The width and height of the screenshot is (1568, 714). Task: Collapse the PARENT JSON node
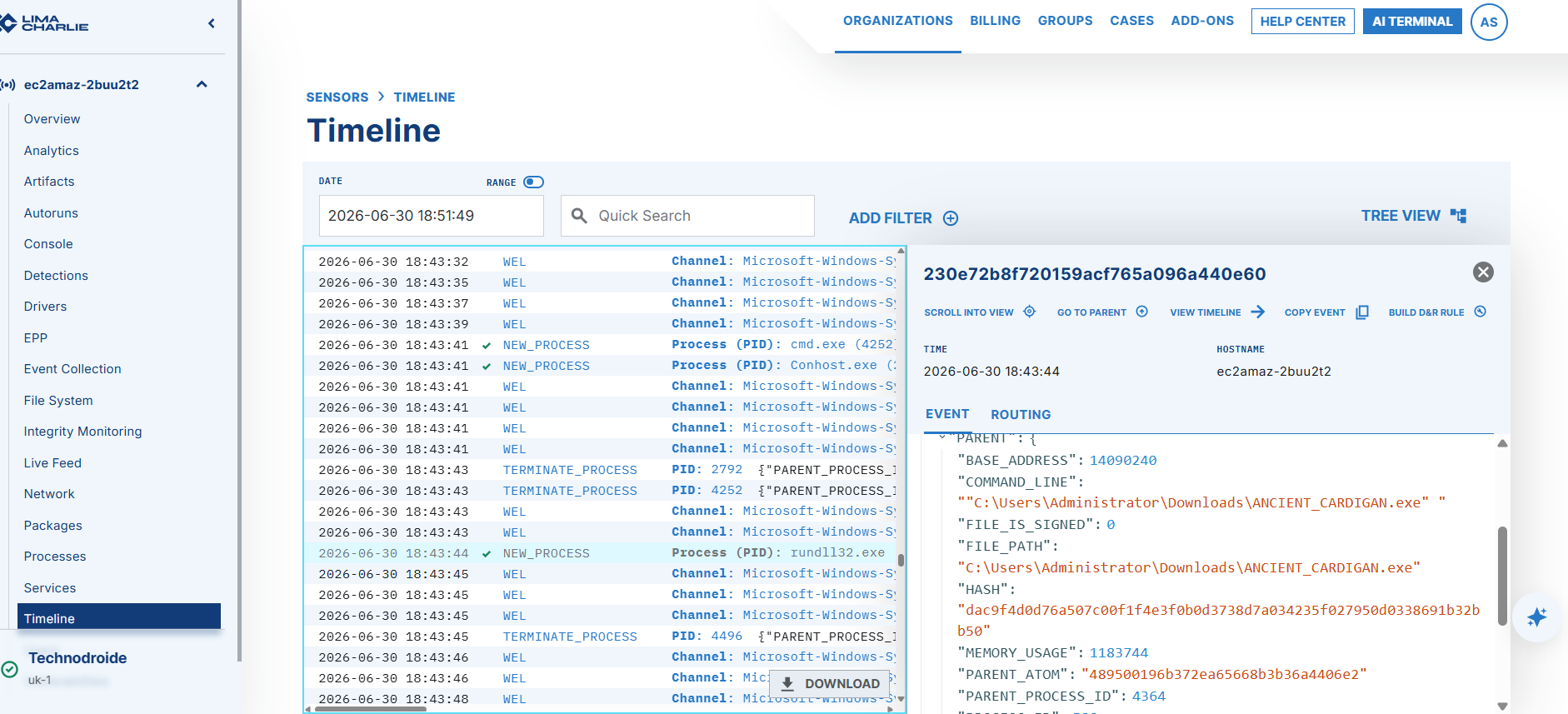pos(942,437)
